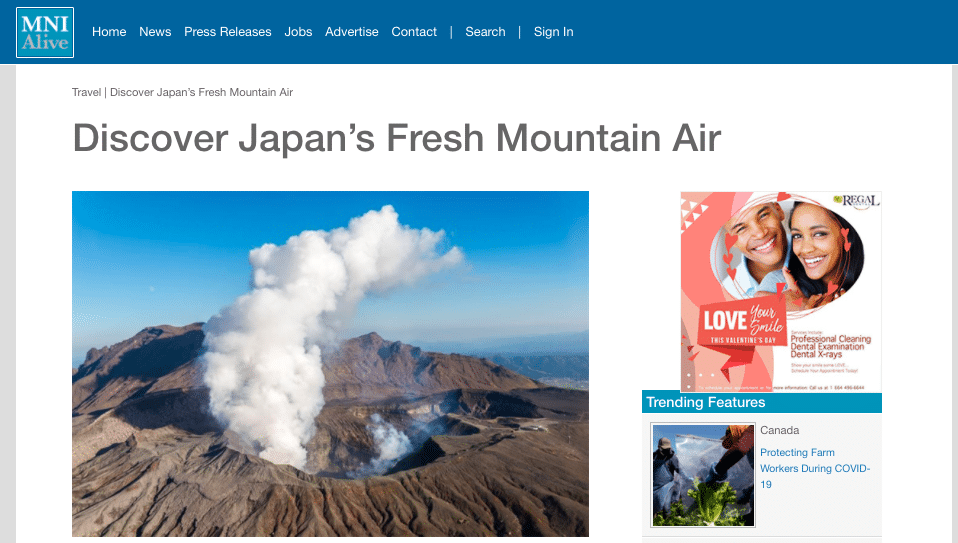Screen dimensions: 958x543
Task: Open the Search link in navigation
Action: (485, 32)
